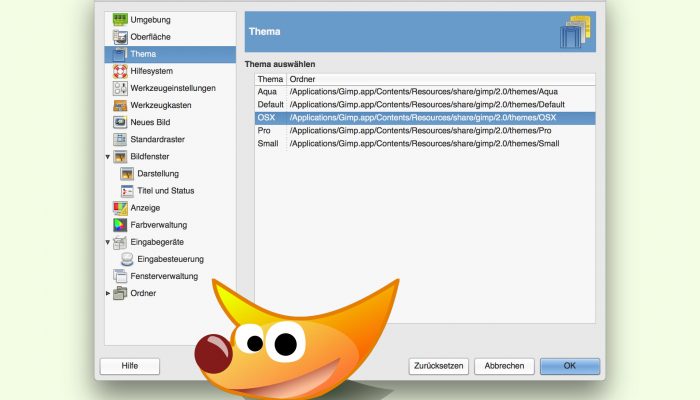Collapse the Bildfenster tree node
Viewport: 700px width, 400px height.
tap(108, 157)
